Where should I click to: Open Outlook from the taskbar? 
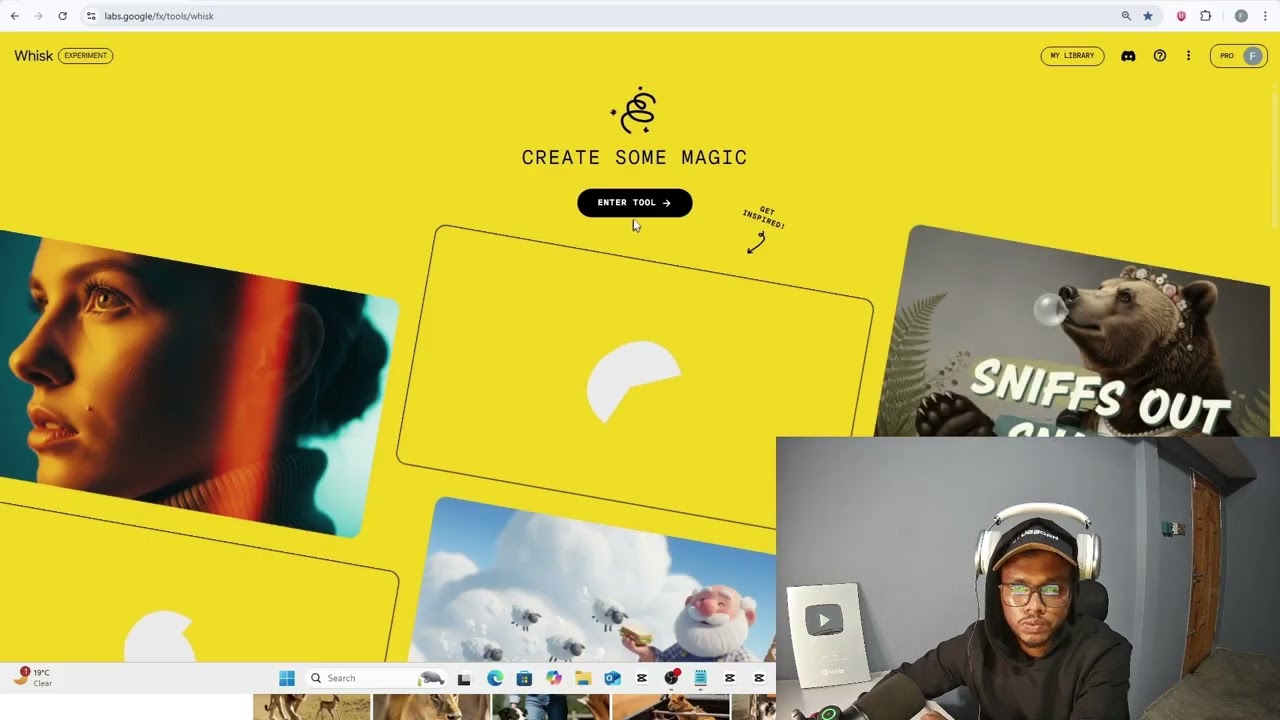click(x=612, y=678)
